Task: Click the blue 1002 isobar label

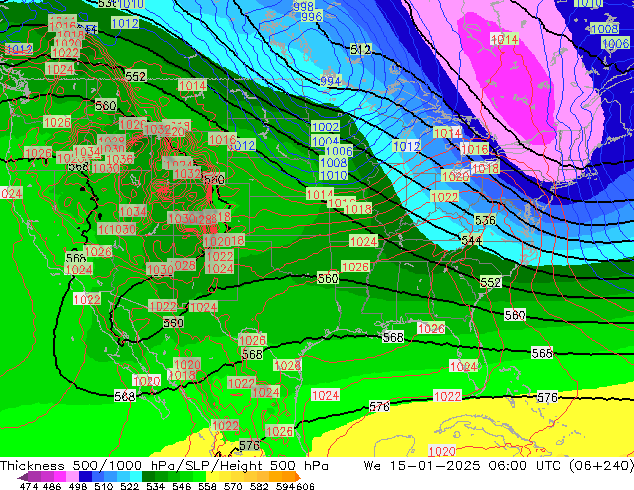Action: (325, 127)
